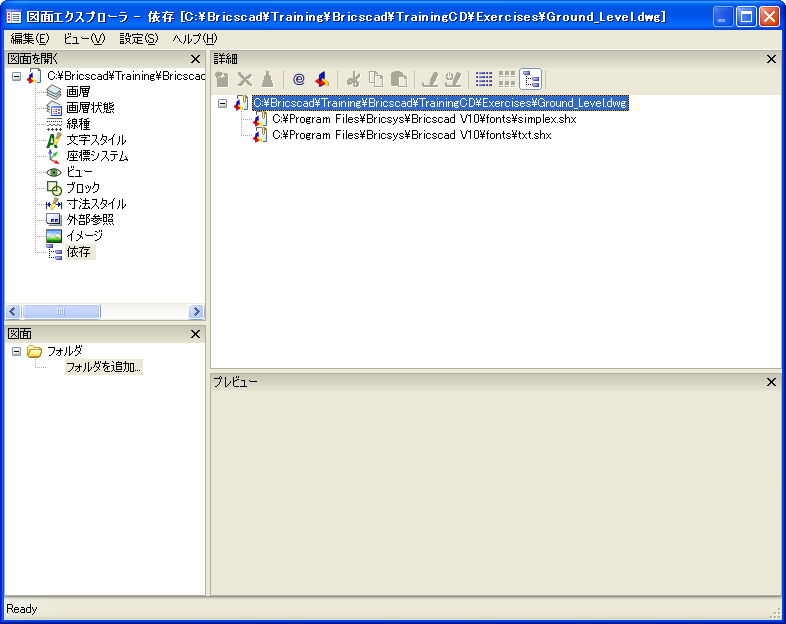Viewport: 786px width, 624px height.
Task: Collapse the open drawing tree node
Action: point(17,77)
